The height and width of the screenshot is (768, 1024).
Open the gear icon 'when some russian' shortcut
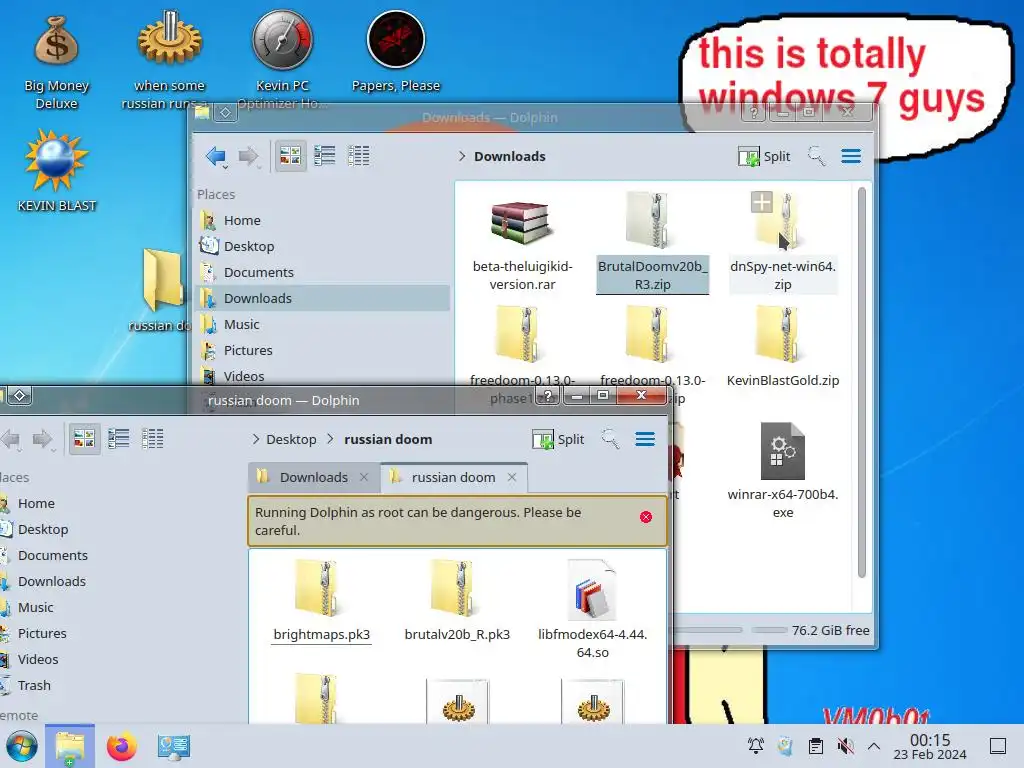pos(169,59)
